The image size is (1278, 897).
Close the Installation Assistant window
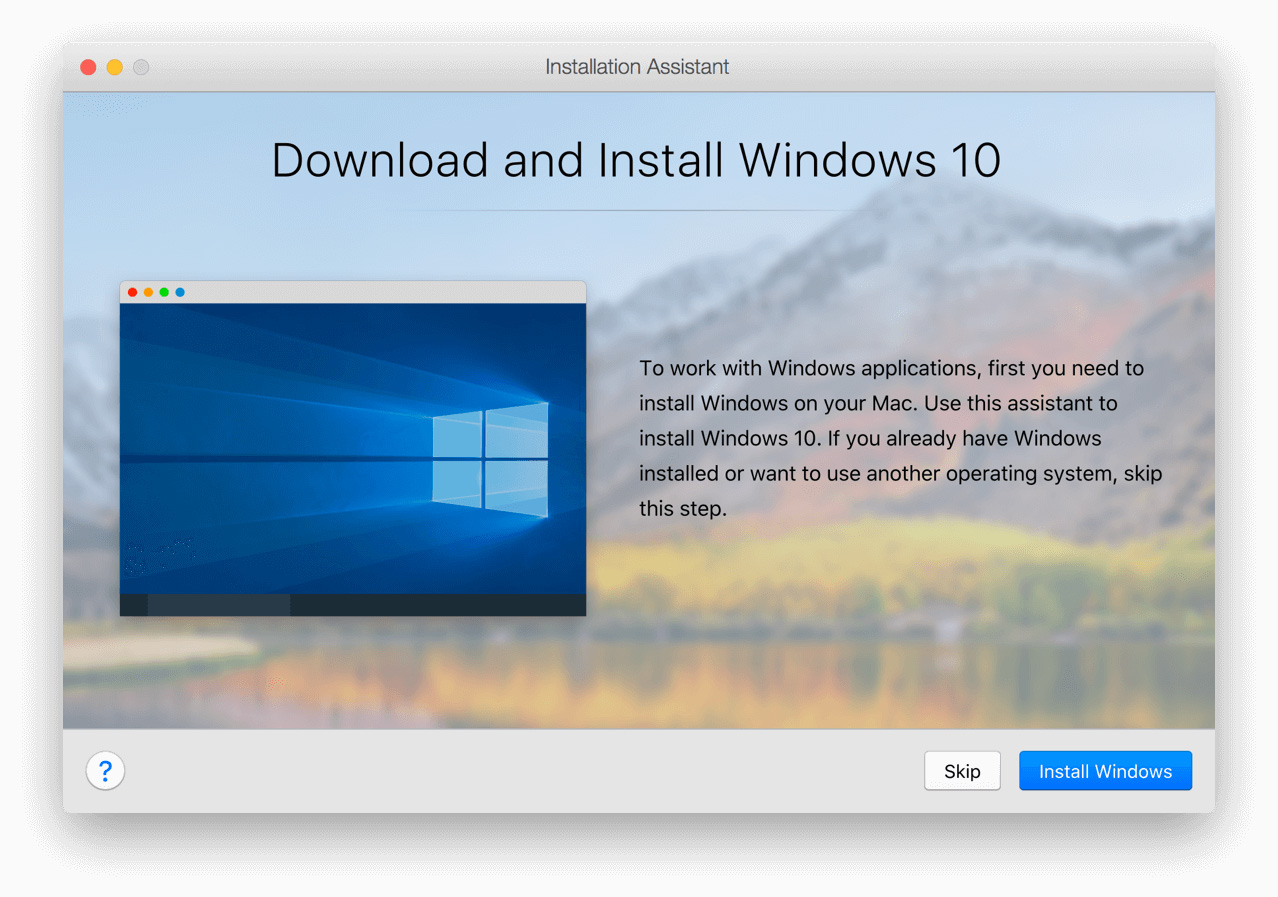[88, 67]
